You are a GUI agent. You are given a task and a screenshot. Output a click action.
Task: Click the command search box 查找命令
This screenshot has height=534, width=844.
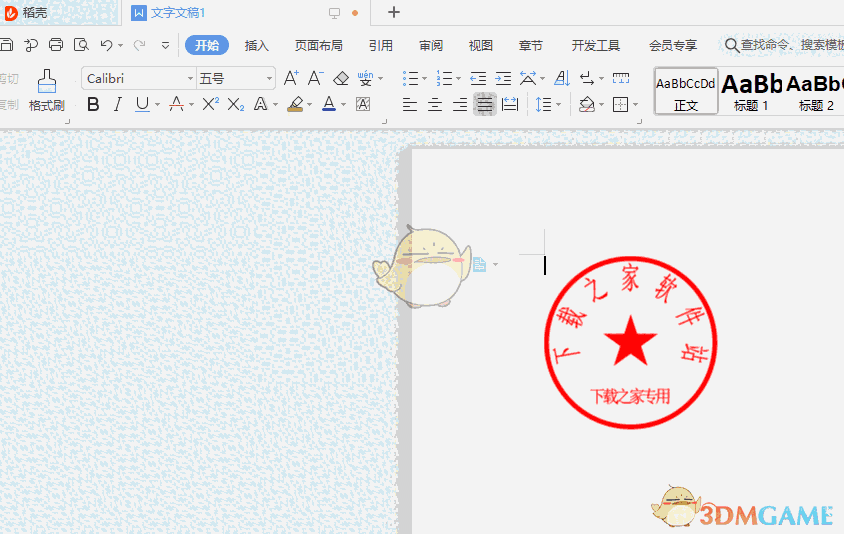point(784,45)
